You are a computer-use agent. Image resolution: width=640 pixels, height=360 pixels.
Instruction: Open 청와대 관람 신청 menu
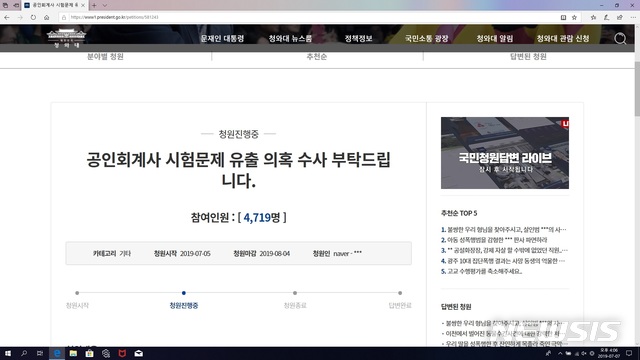coord(563,38)
